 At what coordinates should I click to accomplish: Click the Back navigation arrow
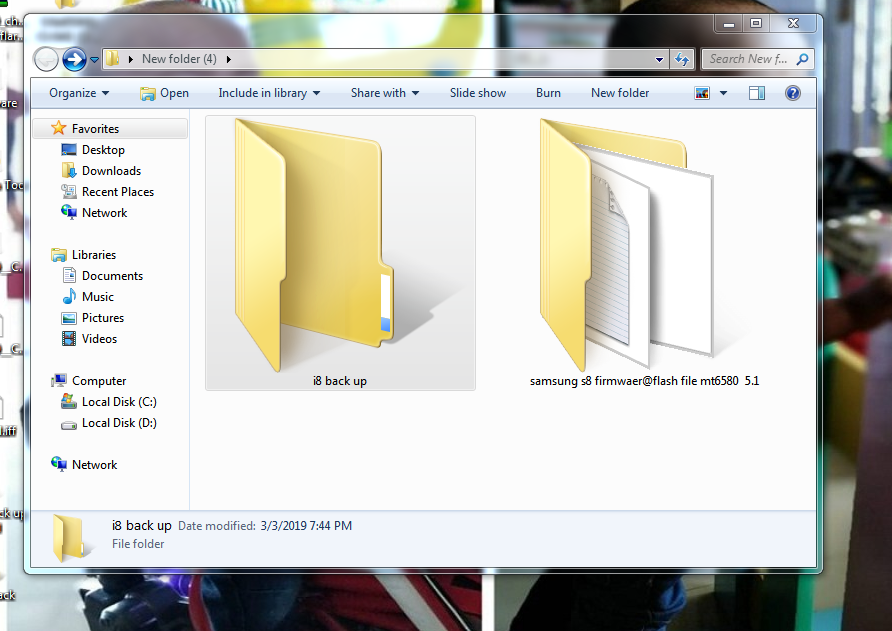[x=46, y=59]
